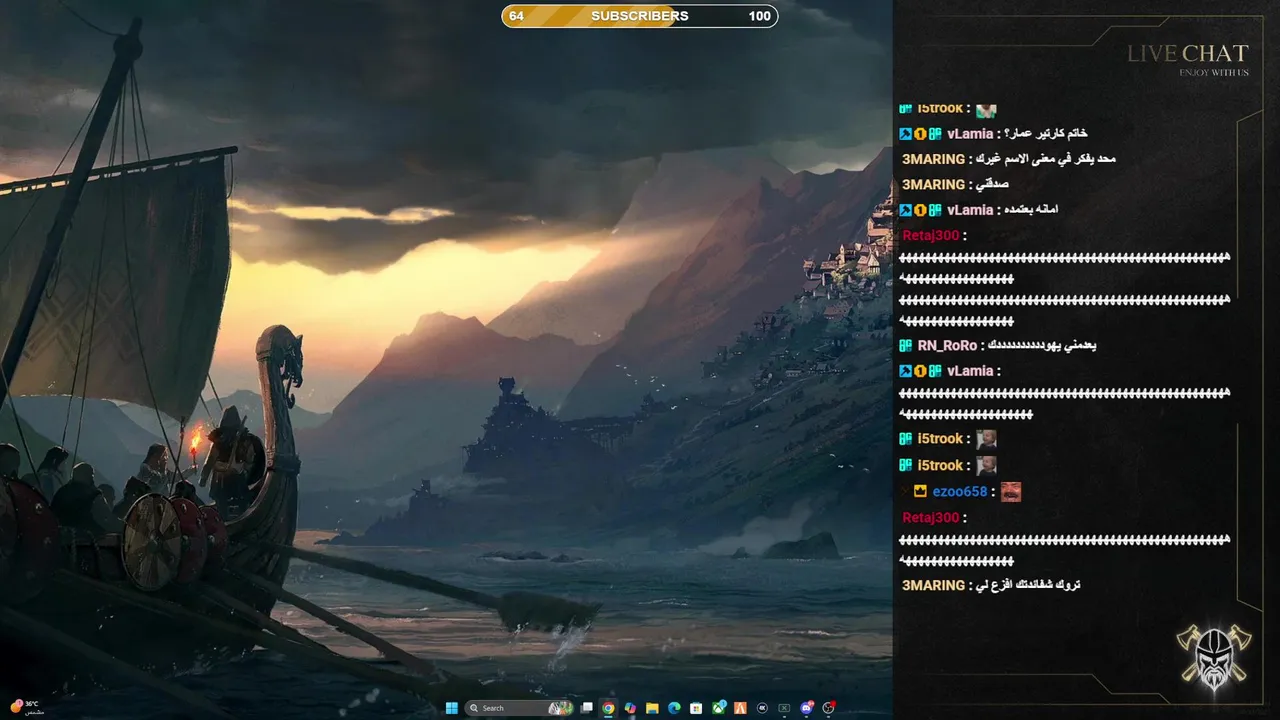Open Microsoft Store from the taskbar
The width and height of the screenshot is (1280, 720).
(x=696, y=708)
